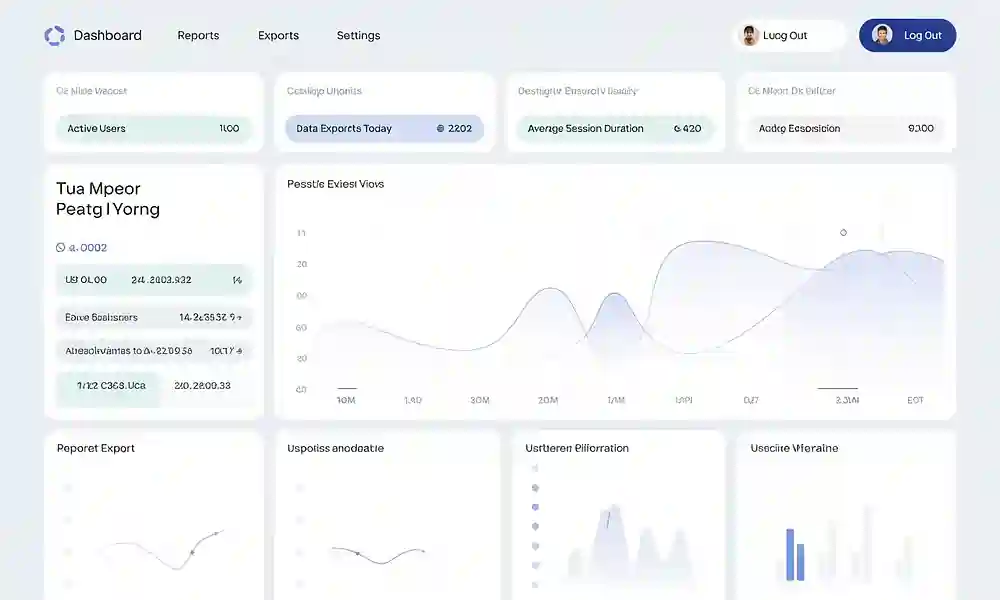Click the tall blue bar in bar chart

789,554
